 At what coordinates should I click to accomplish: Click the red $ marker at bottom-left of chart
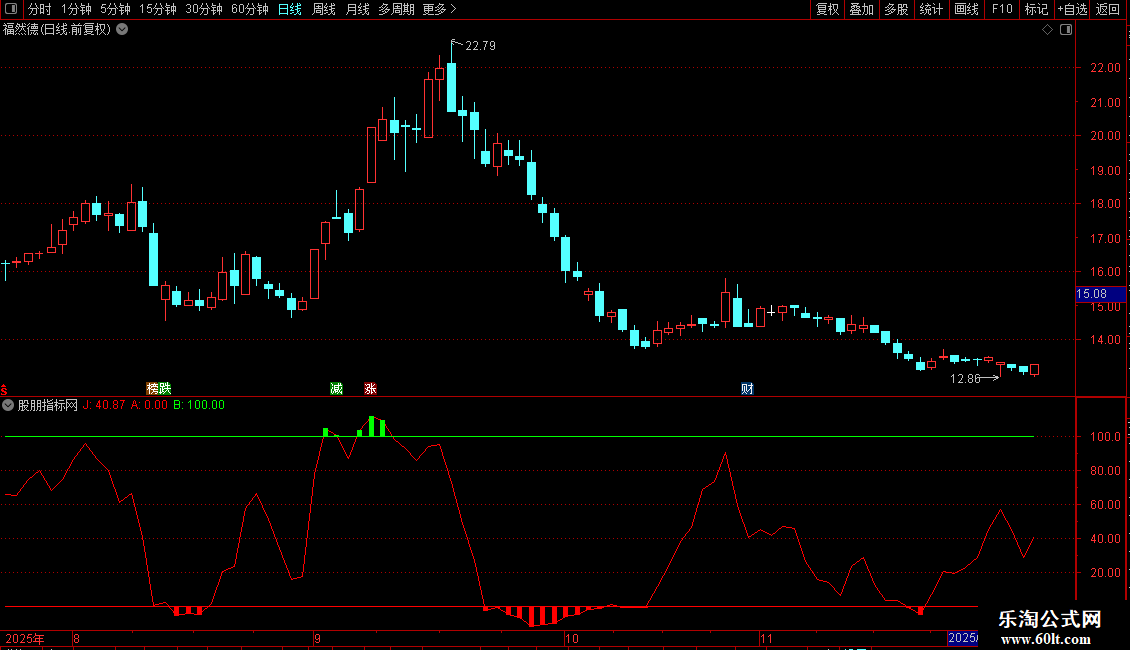click(4, 389)
